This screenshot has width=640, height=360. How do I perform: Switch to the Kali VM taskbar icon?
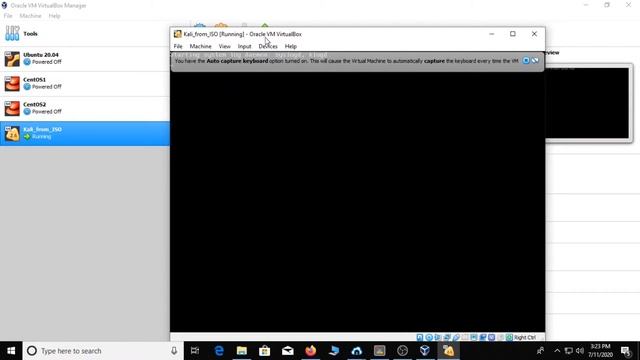[448, 351]
